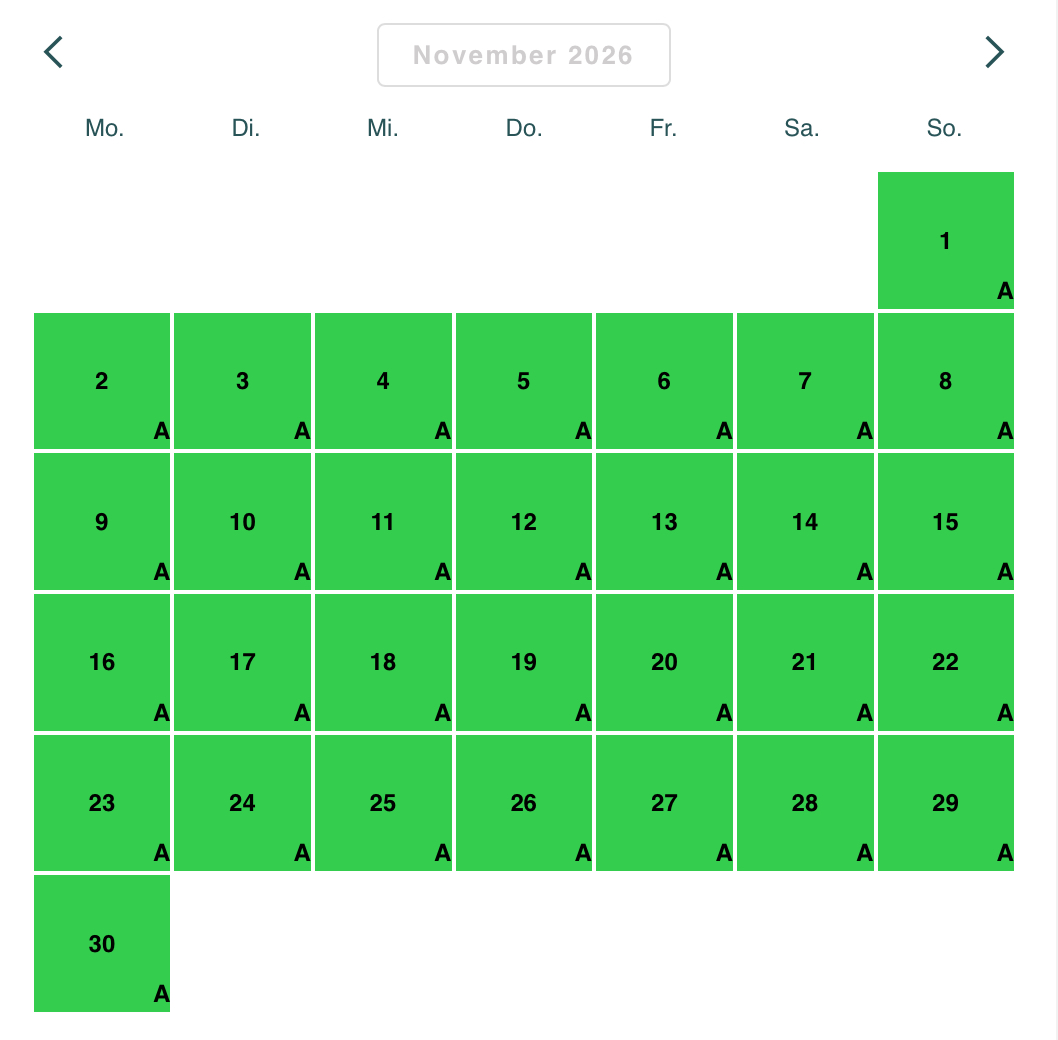Pick Friday, November 27
This screenshot has width=1058, height=1040.
tap(664, 803)
